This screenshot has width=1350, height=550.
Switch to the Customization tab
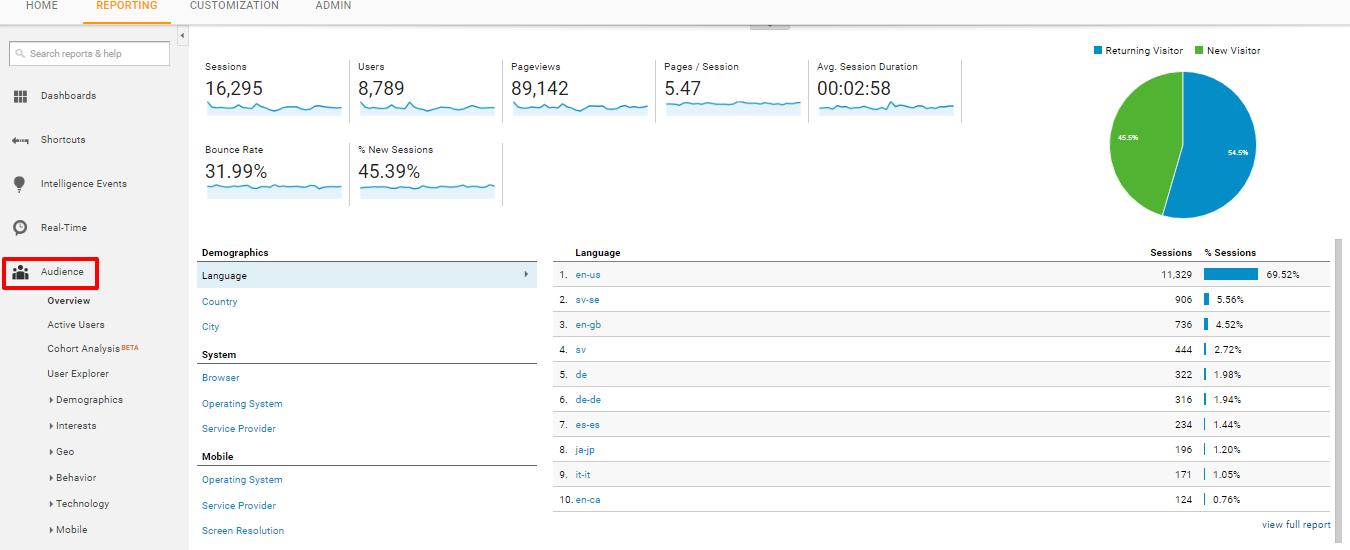tap(234, 6)
